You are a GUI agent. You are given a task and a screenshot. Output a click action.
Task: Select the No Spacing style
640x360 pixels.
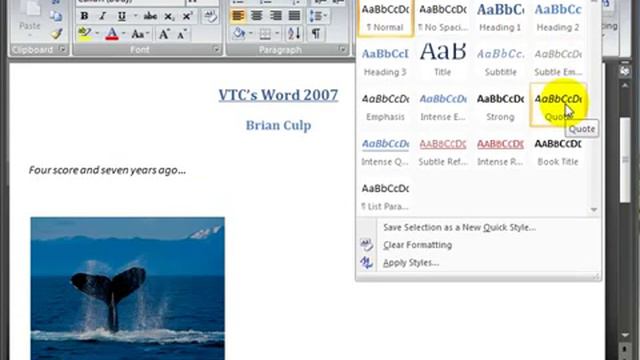pyautogui.click(x=443, y=18)
